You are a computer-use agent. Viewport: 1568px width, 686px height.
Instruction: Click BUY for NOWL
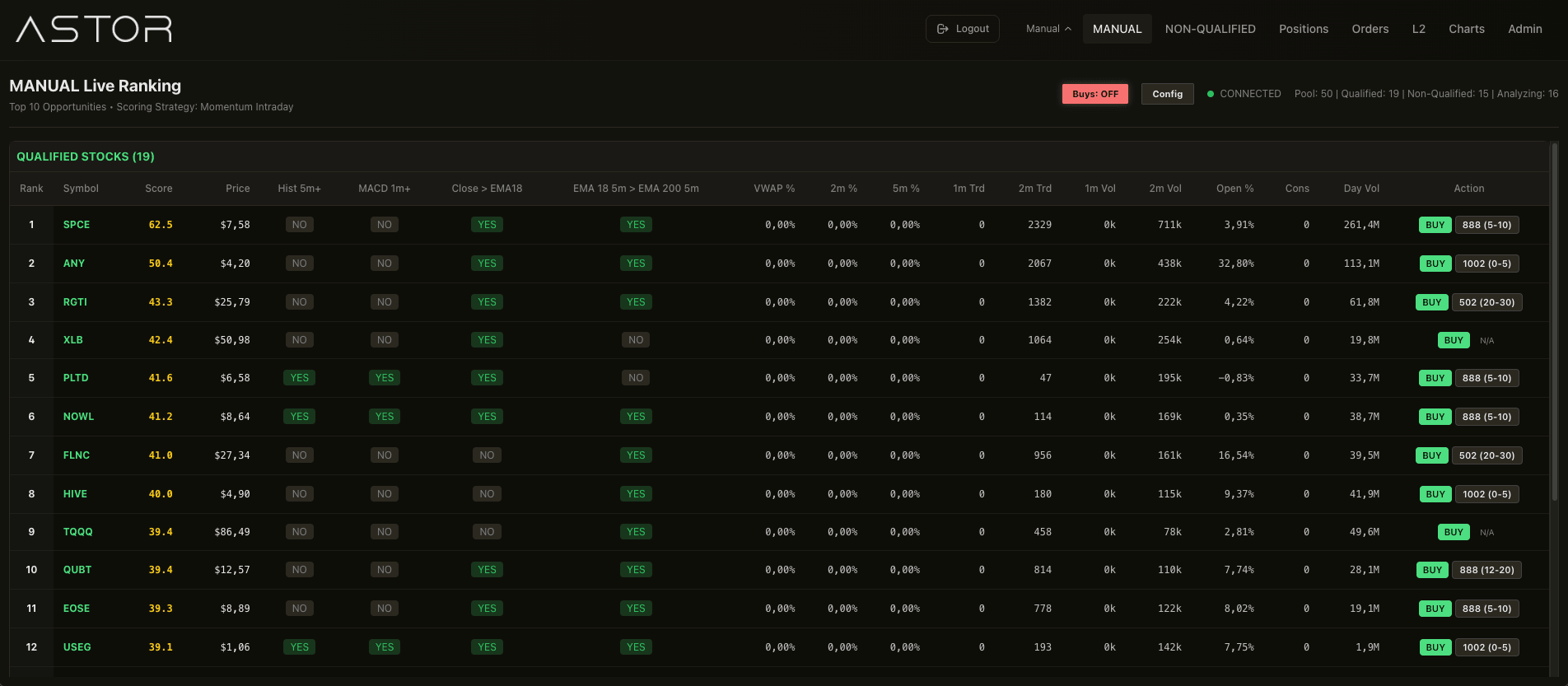[x=1435, y=417]
